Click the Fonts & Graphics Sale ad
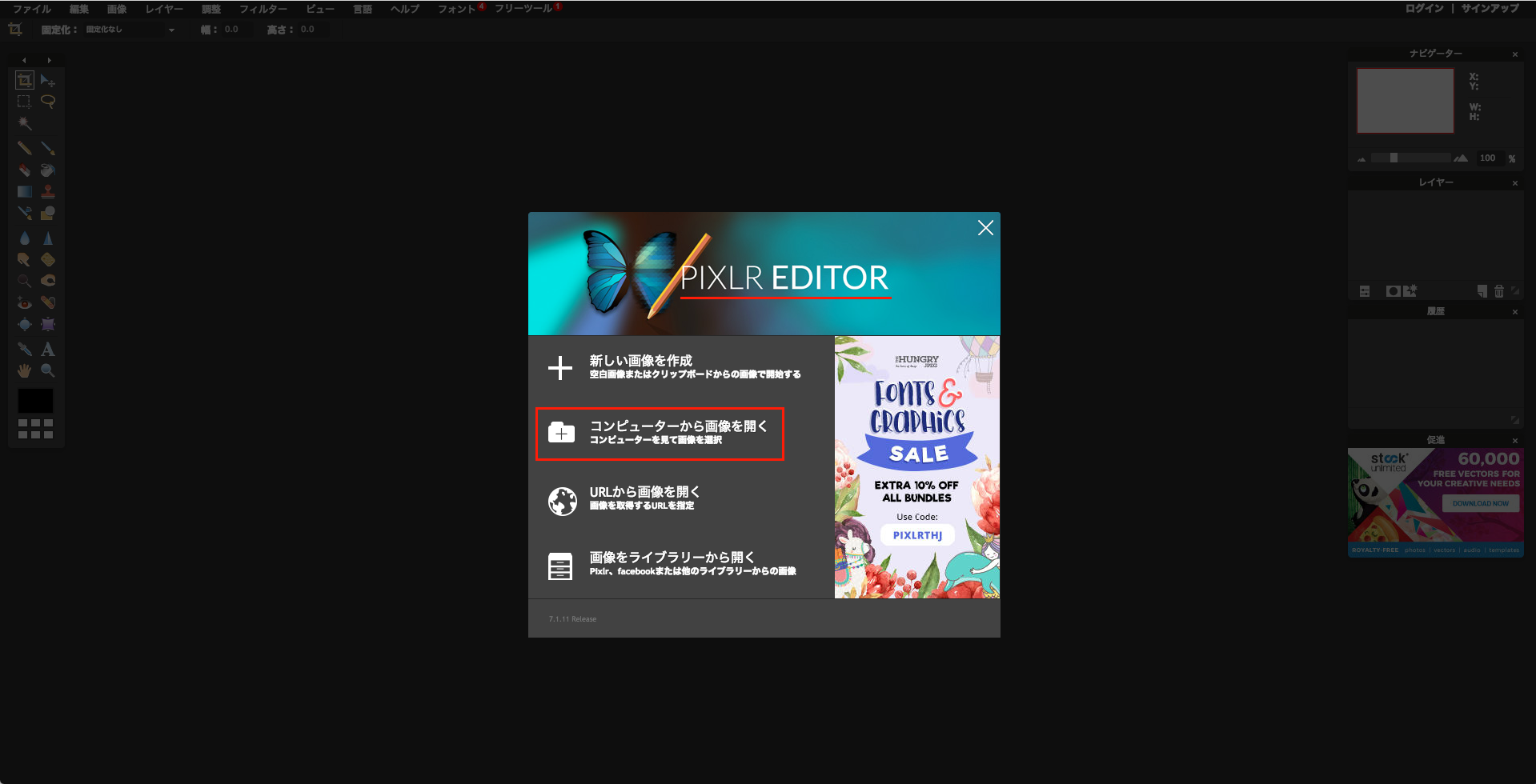The image size is (1536, 784). click(x=917, y=467)
